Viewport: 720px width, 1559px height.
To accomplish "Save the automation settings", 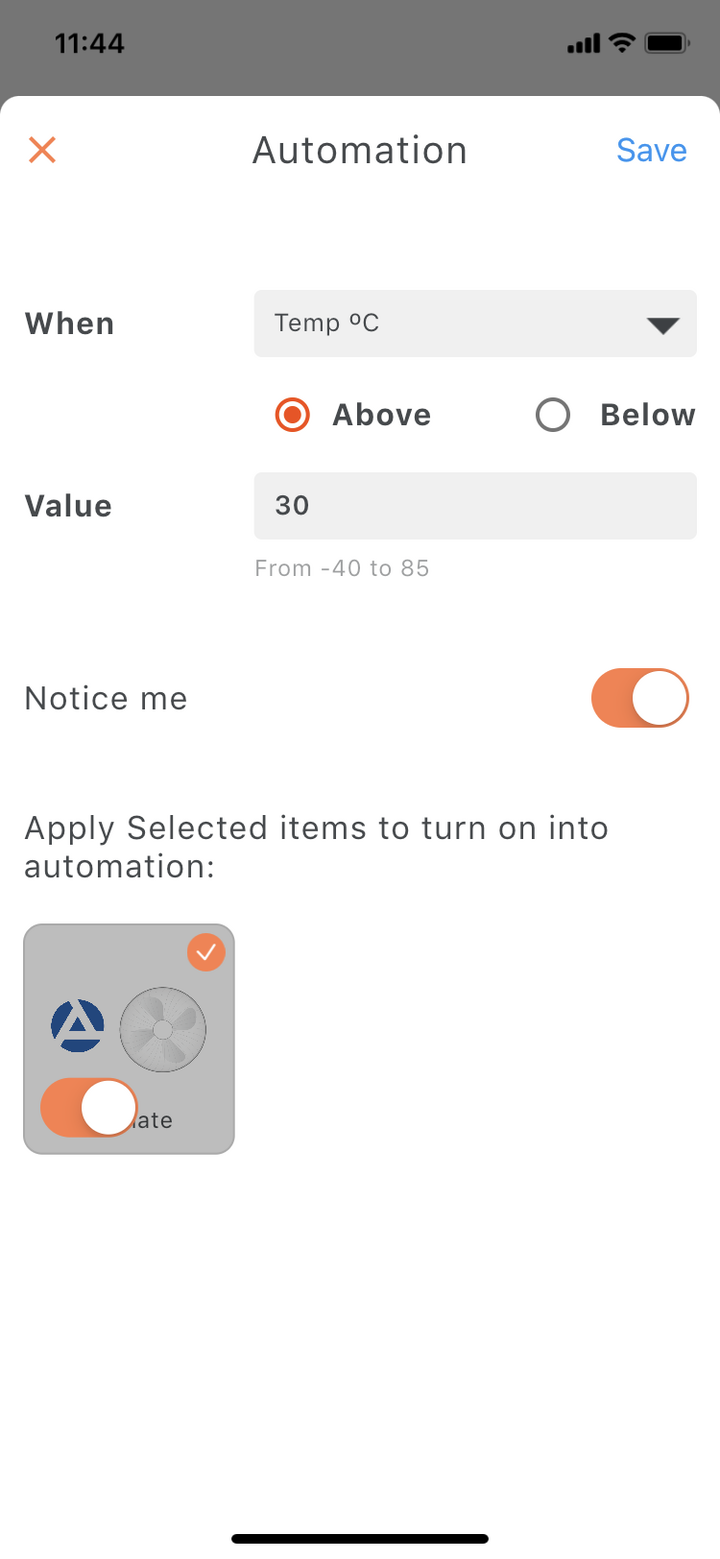I will [x=651, y=150].
